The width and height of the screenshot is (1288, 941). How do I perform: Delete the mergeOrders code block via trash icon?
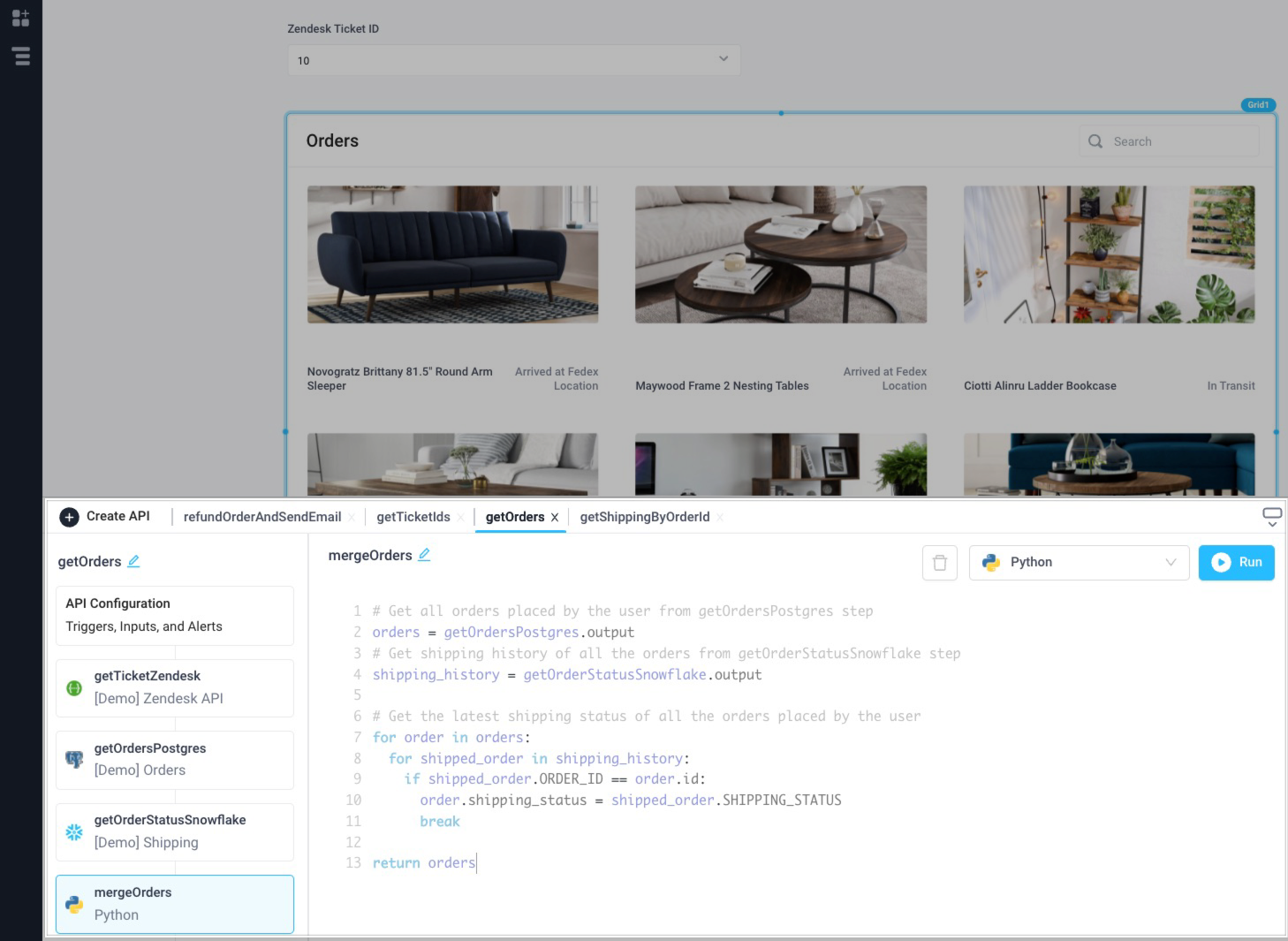[x=939, y=562]
